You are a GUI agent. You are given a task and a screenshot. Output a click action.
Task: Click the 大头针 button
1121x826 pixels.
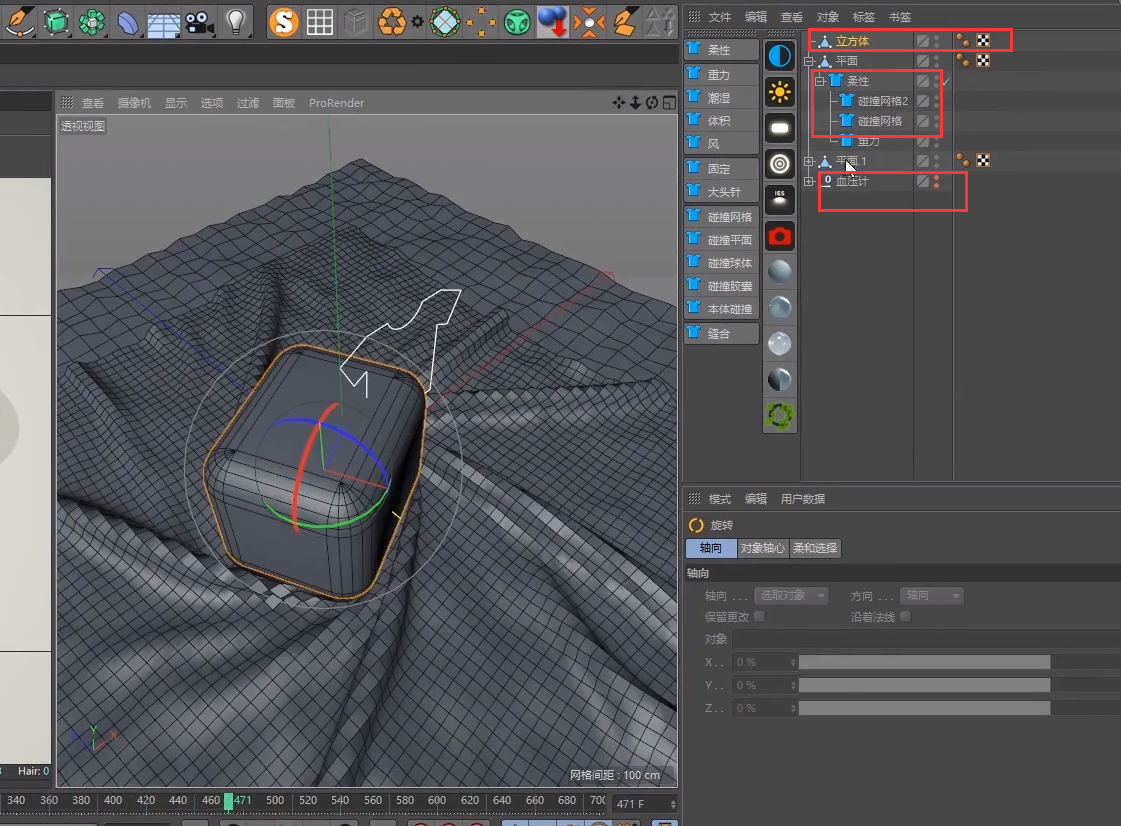(x=721, y=192)
